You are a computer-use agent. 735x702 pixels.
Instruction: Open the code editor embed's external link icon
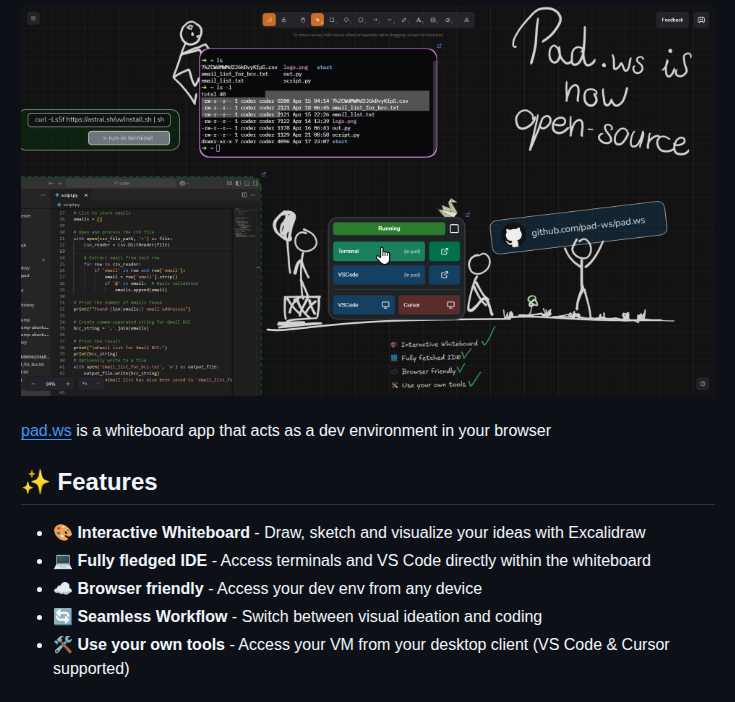pyautogui.click(x=263, y=174)
